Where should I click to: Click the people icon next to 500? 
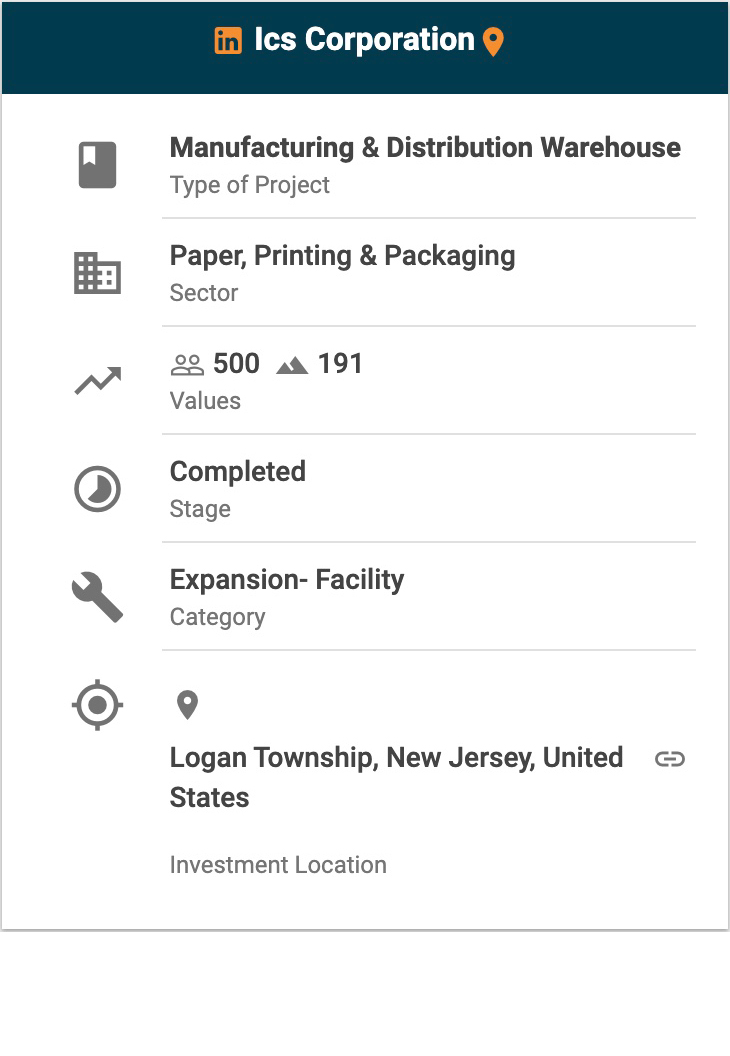point(187,365)
